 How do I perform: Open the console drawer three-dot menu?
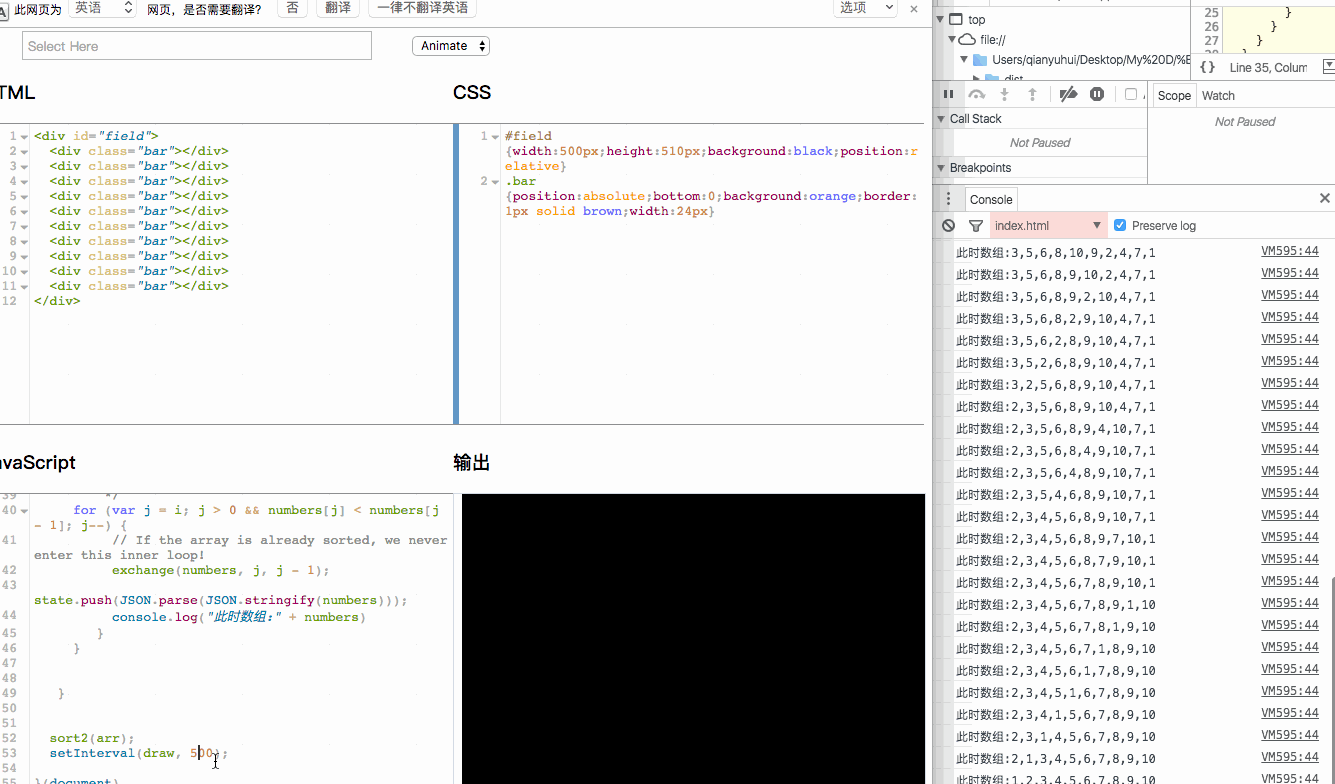click(x=948, y=199)
